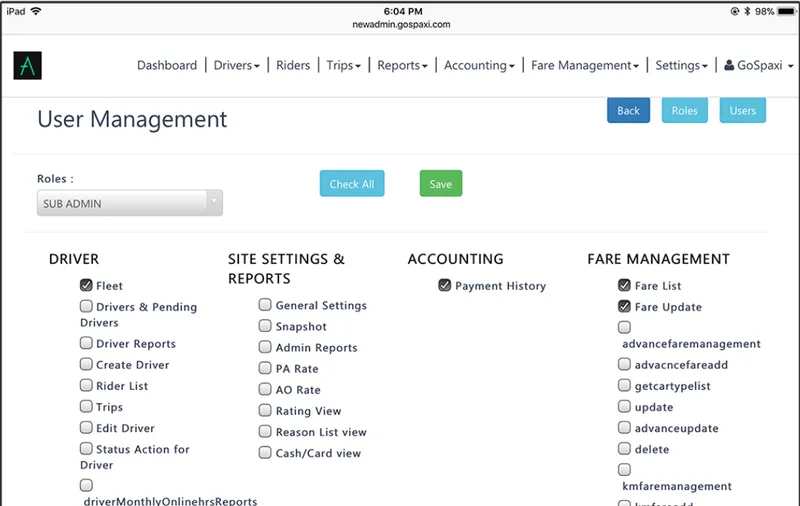Image resolution: width=800 pixels, height=506 pixels.
Task: Tap the battery indicator icon
Action: point(786,11)
